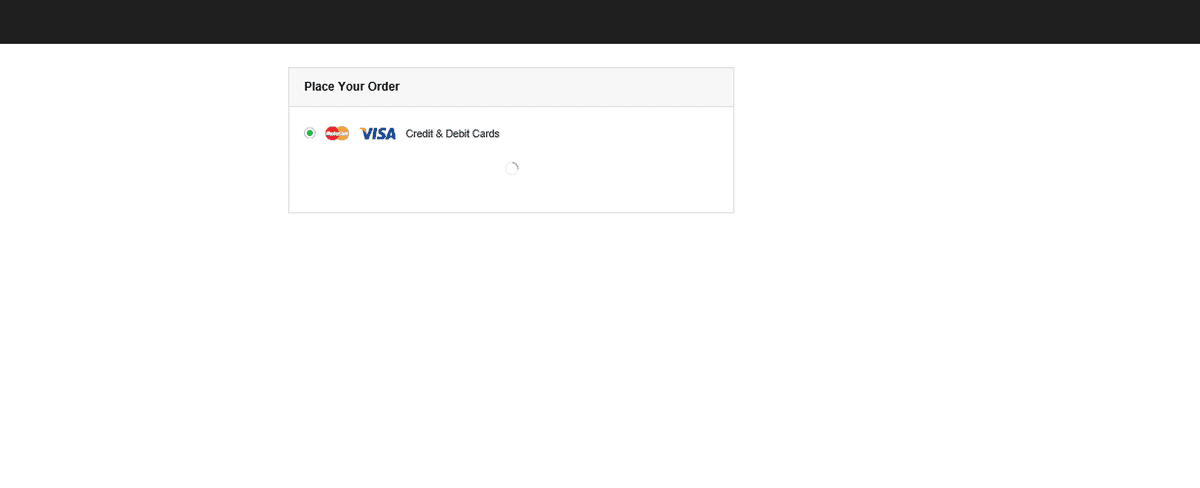Tap the red and orange MasterCard emblem

pos(337,133)
